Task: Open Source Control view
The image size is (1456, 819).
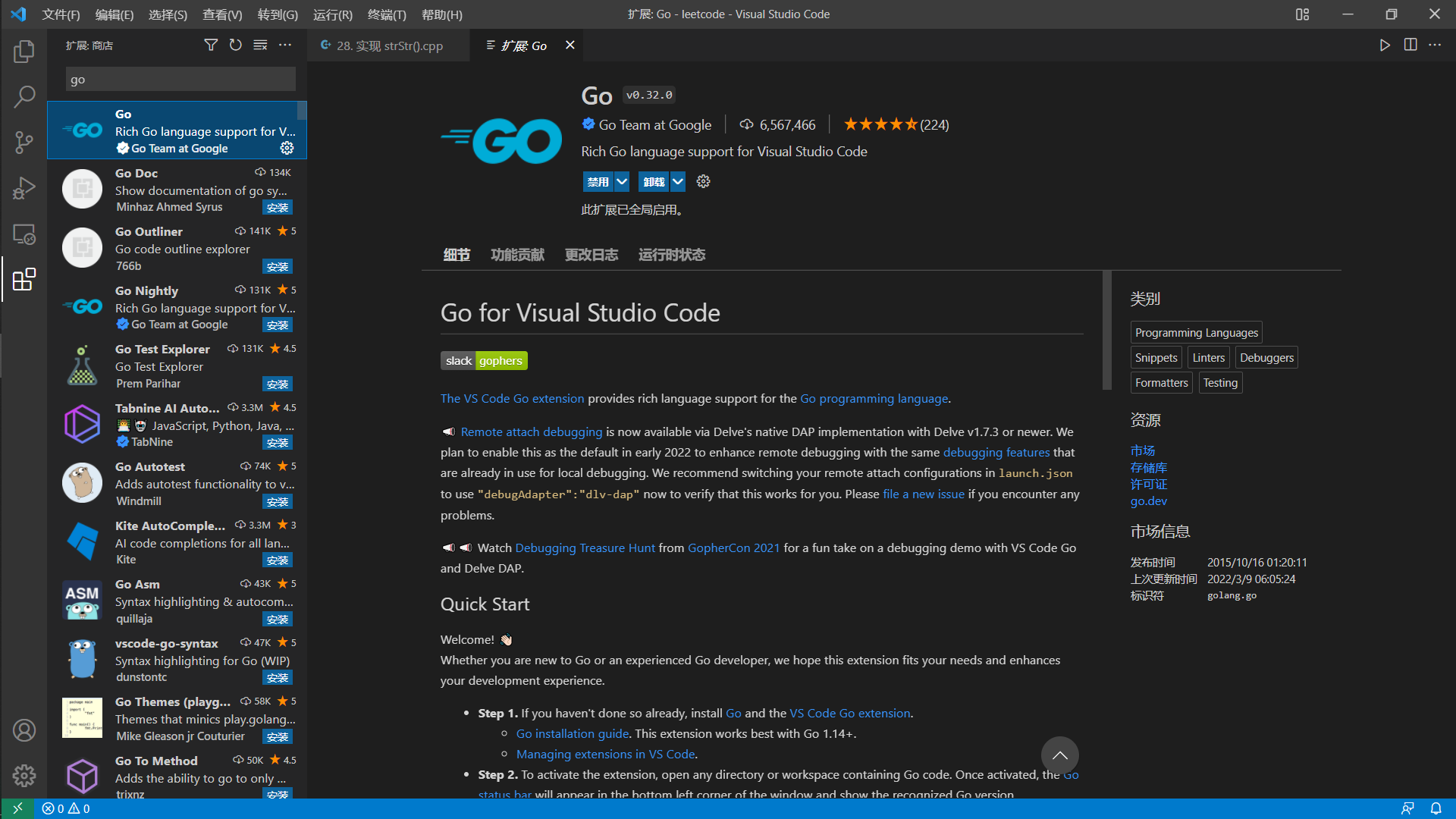Action: coord(24,142)
